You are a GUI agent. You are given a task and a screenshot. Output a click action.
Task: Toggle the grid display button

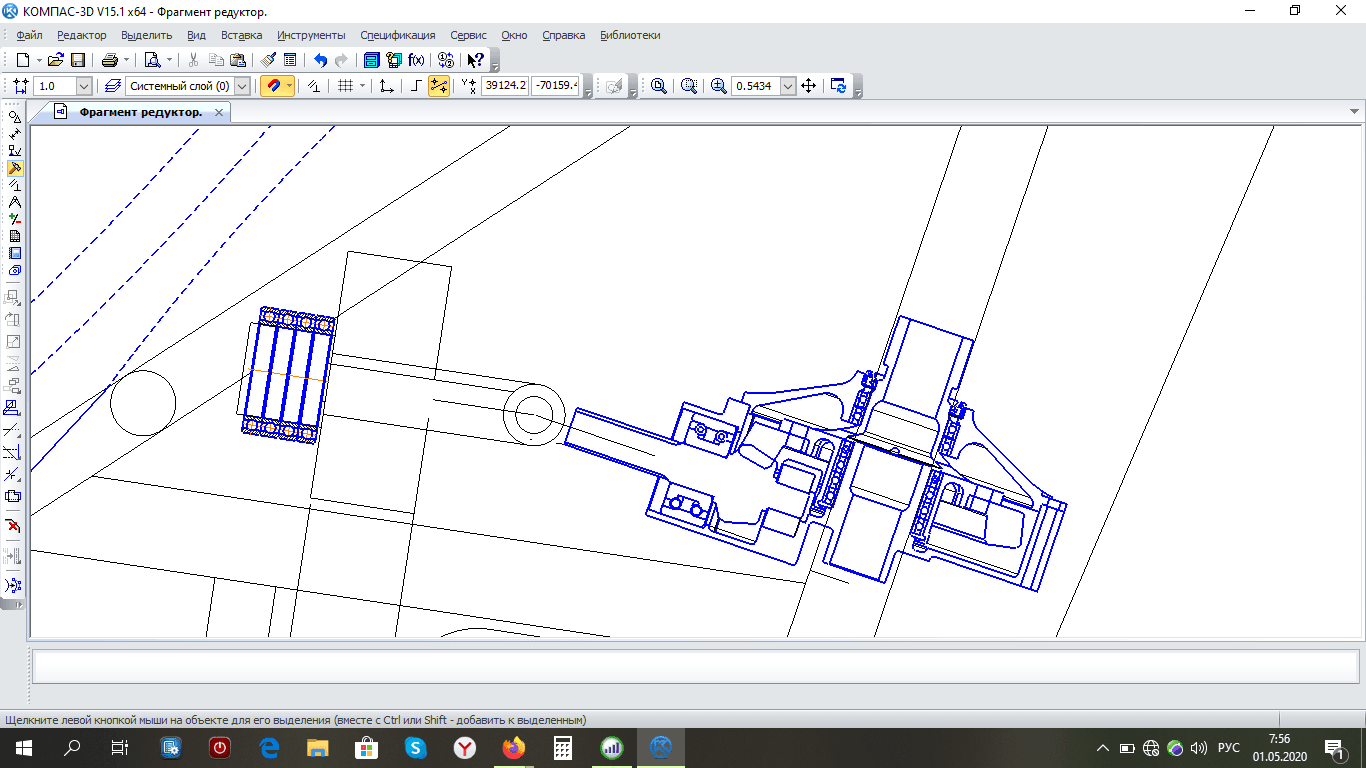(x=345, y=86)
